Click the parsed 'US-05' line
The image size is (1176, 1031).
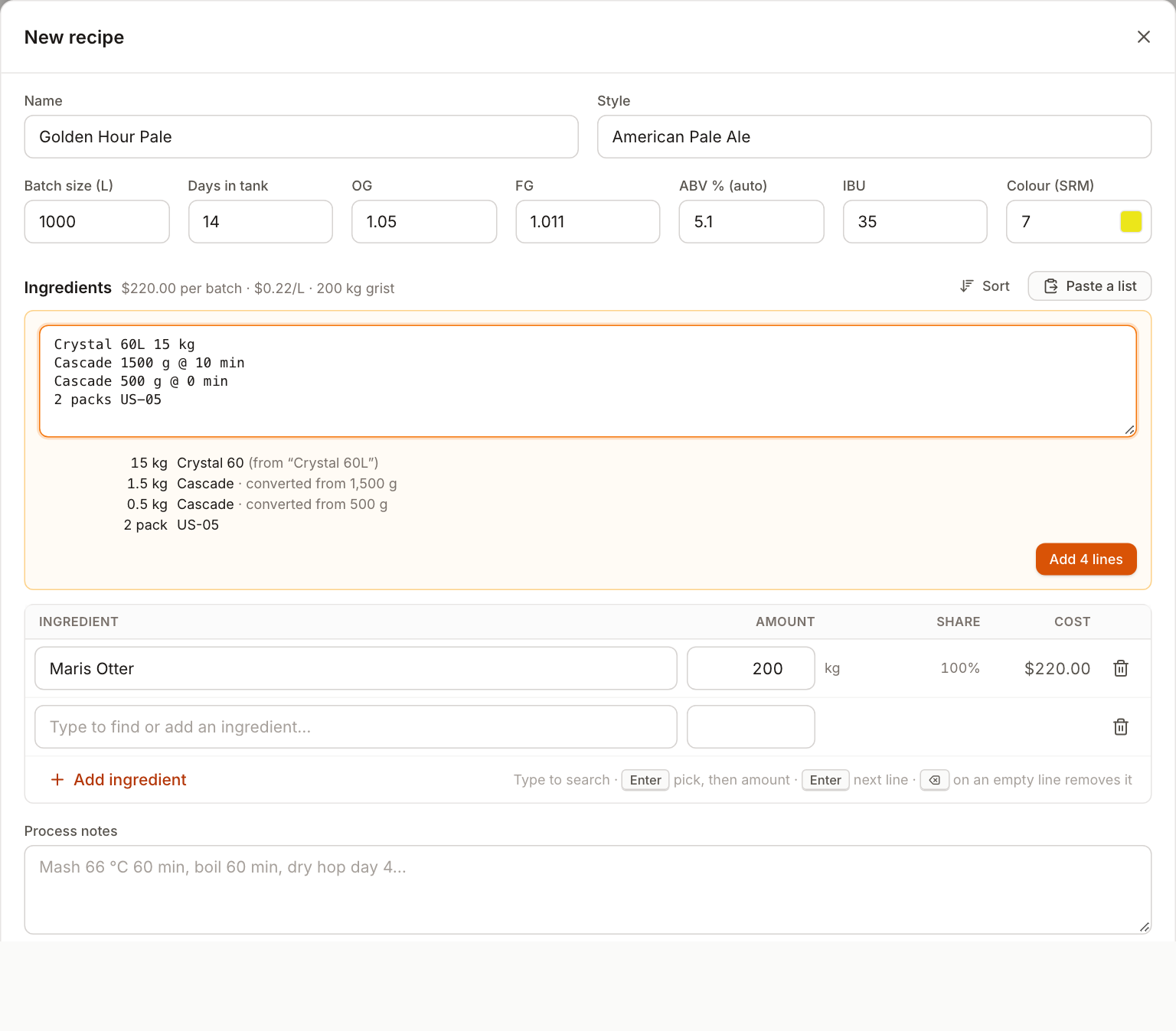tap(171, 525)
